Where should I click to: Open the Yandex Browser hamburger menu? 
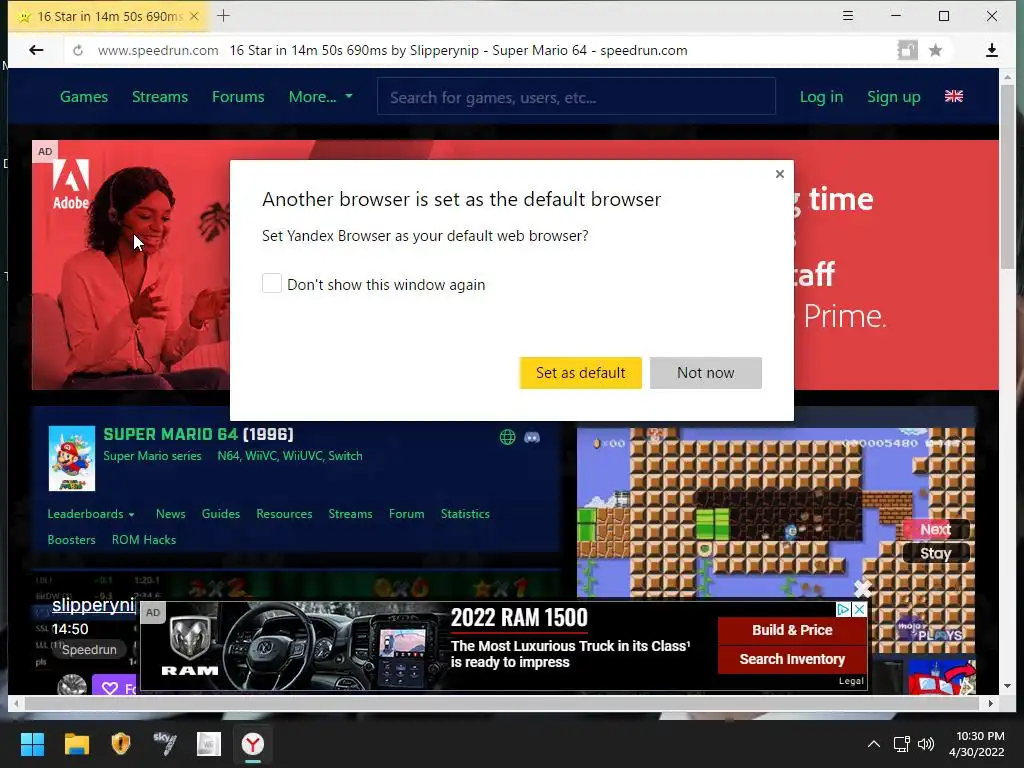pos(848,16)
